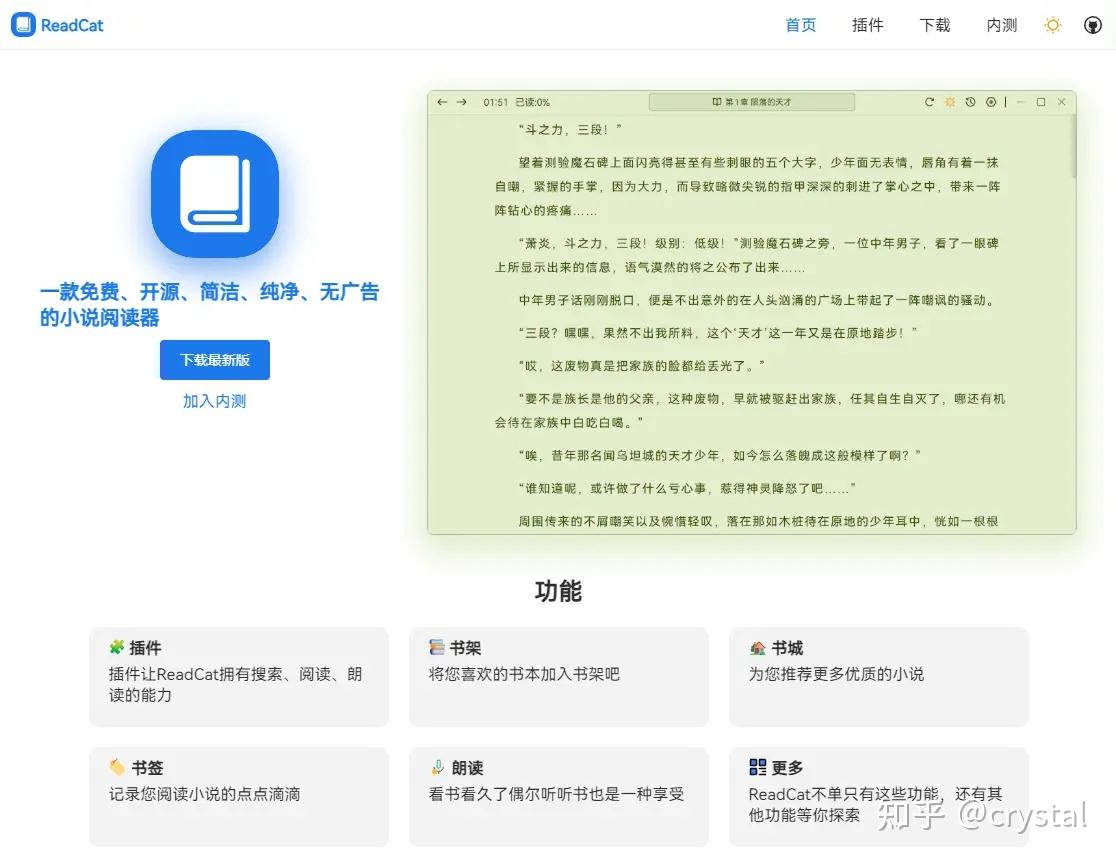The height and width of the screenshot is (866, 1116).
Task: Toggle site theme with the sun icon
Action: [1052, 24]
